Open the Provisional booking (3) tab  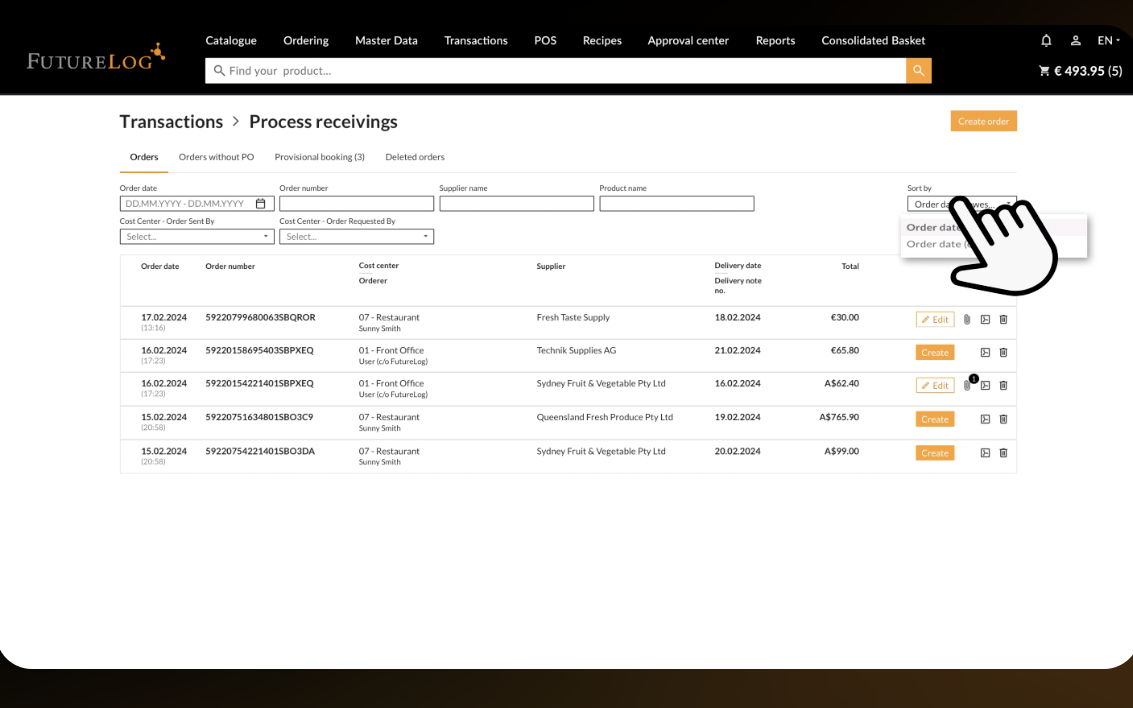click(x=319, y=157)
